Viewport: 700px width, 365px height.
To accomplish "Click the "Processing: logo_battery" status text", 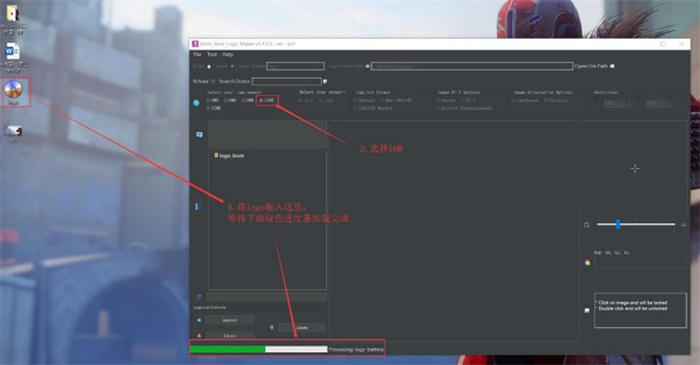I will [356, 349].
